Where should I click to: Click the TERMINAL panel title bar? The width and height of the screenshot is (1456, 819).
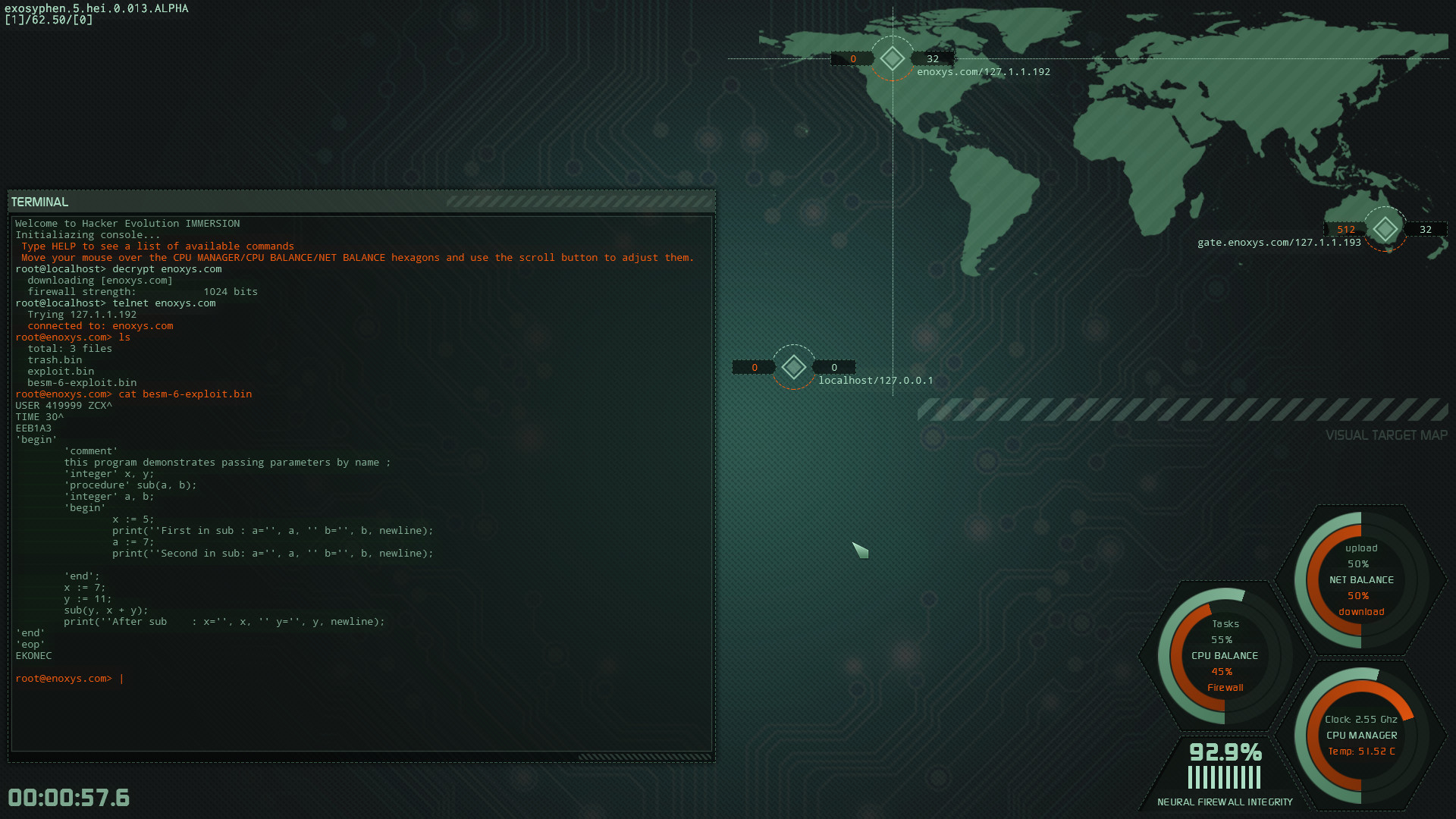coord(362,202)
